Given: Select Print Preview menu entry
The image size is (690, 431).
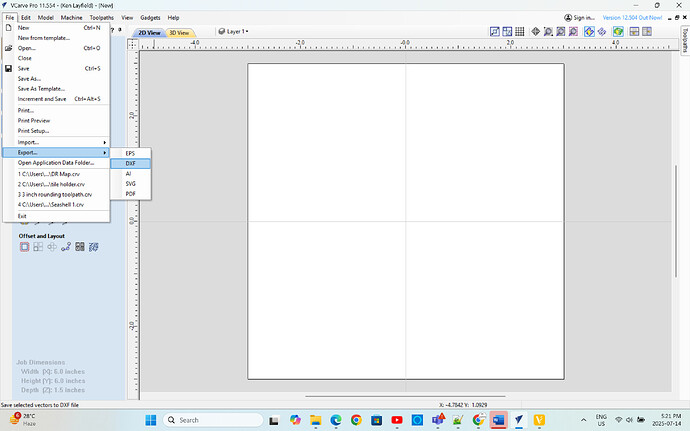Looking at the screenshot, I should [x=56, y=121].
